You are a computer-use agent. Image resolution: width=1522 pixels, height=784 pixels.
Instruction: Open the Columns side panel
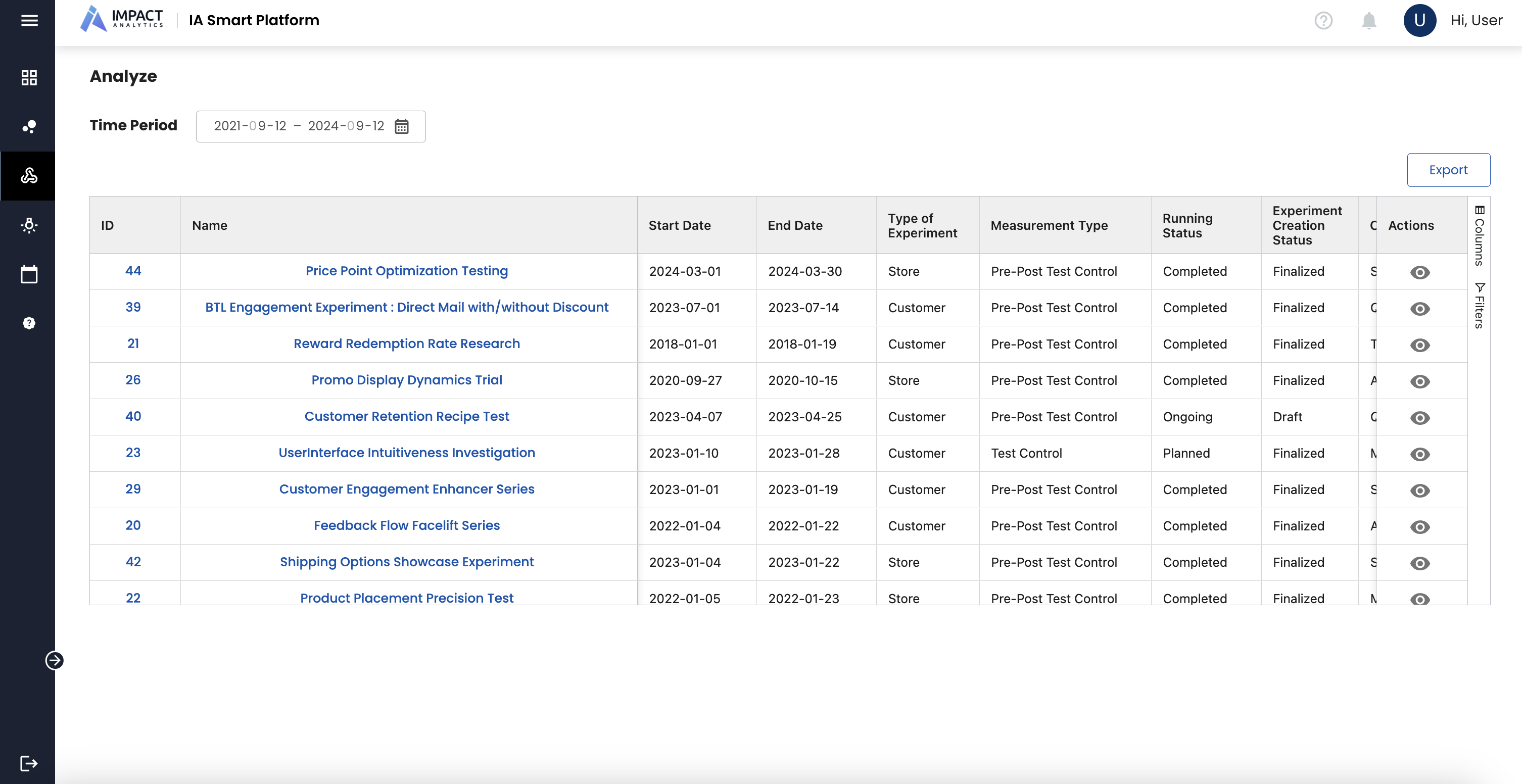point(1479,236)
